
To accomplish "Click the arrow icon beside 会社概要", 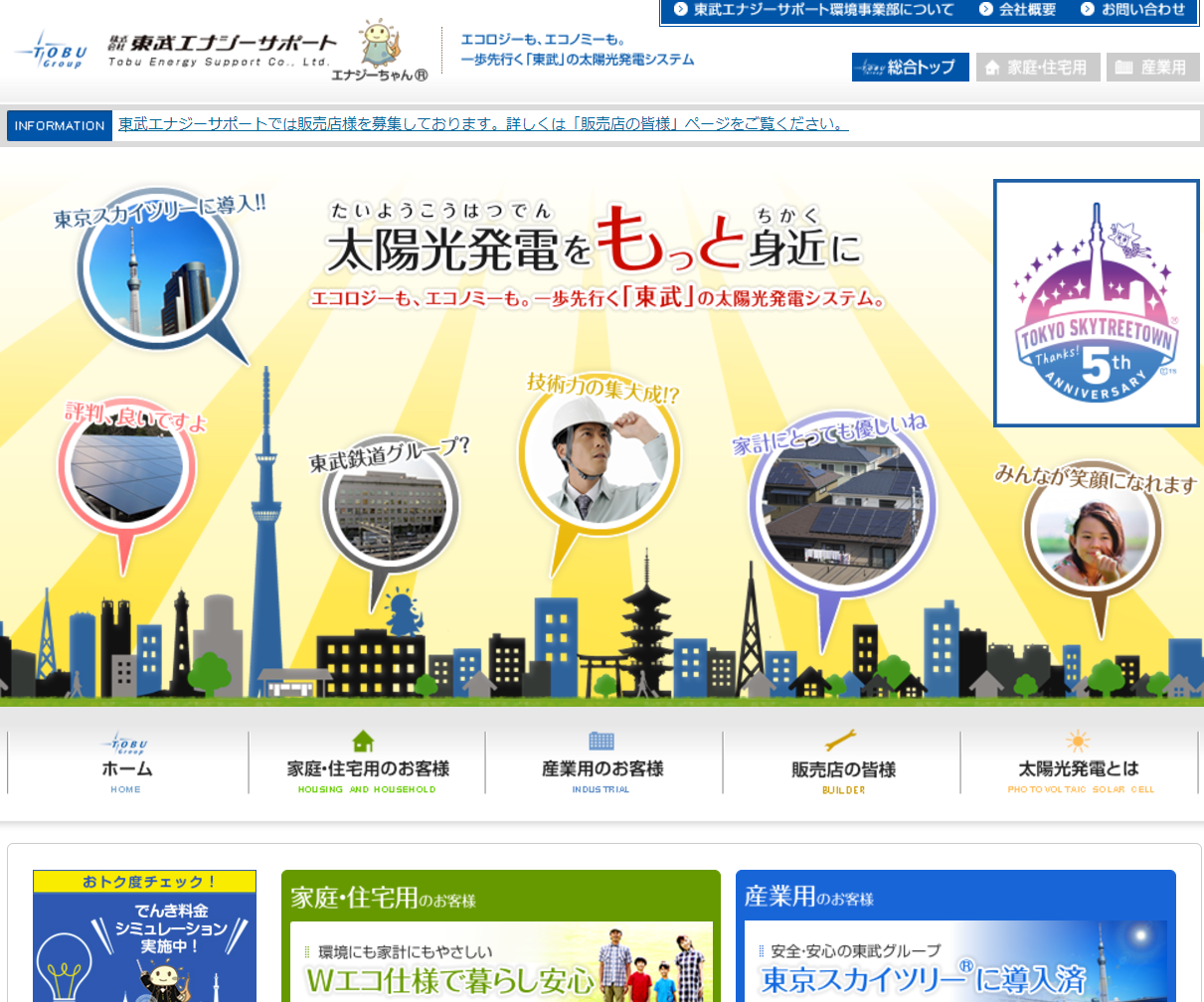I will pyautogui.click(x=987, y=10).
